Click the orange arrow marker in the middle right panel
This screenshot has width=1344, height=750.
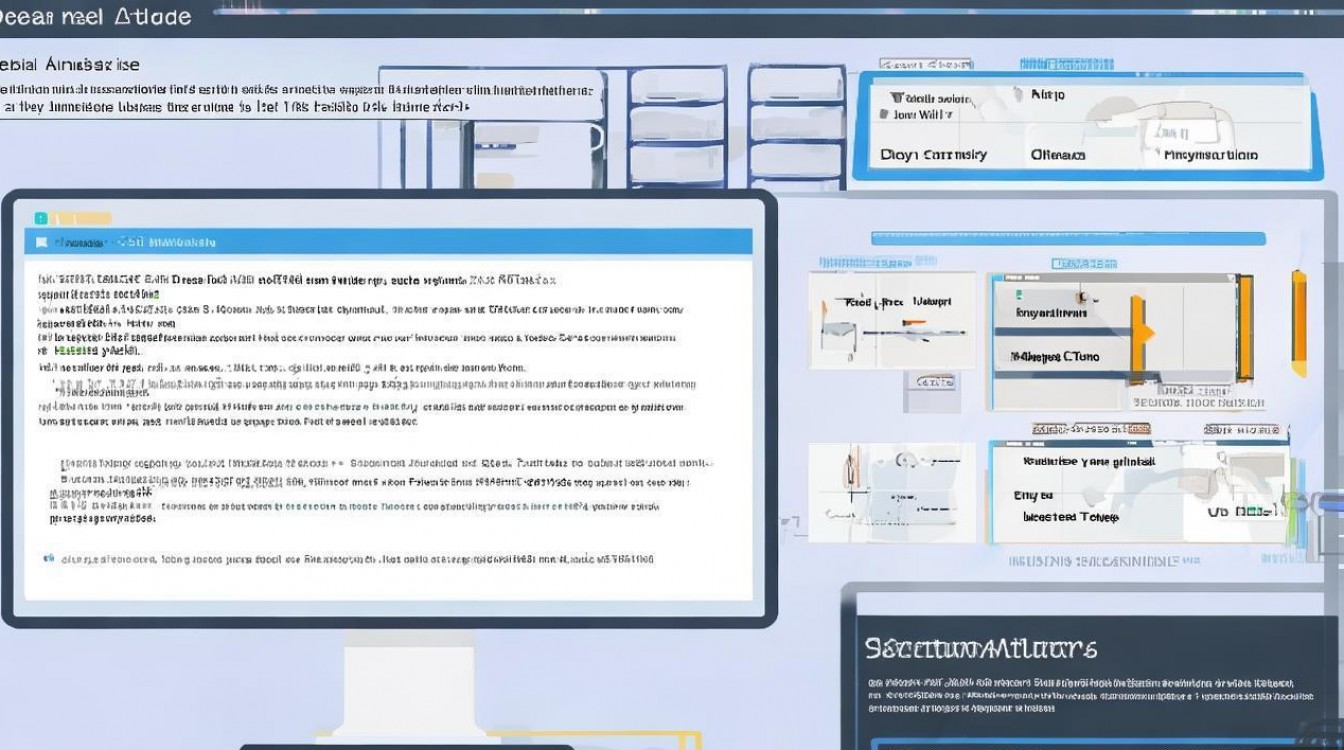(1142, 333)
